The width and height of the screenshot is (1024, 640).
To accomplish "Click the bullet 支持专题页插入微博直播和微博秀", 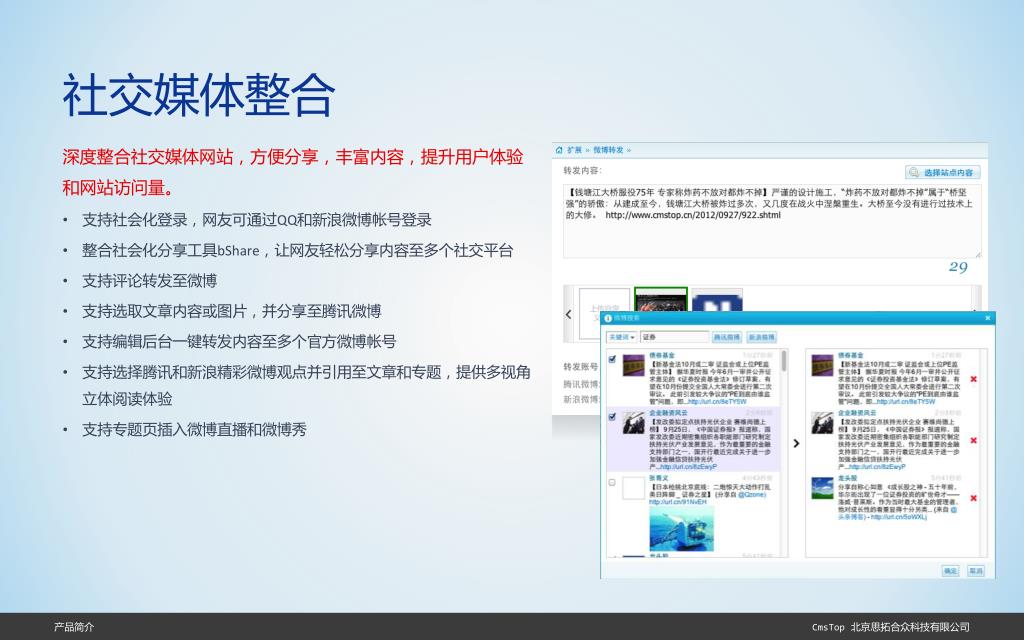I will click(194, 430).
